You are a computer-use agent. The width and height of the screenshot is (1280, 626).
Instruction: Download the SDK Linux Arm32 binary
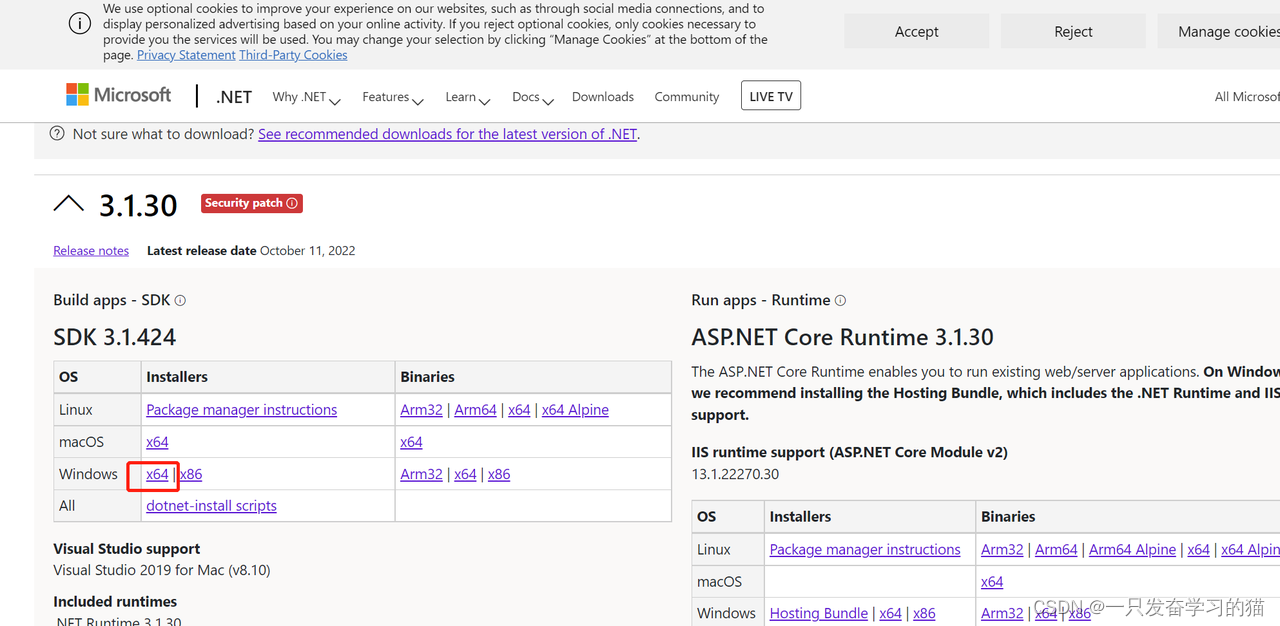click(x=421, y=410)
